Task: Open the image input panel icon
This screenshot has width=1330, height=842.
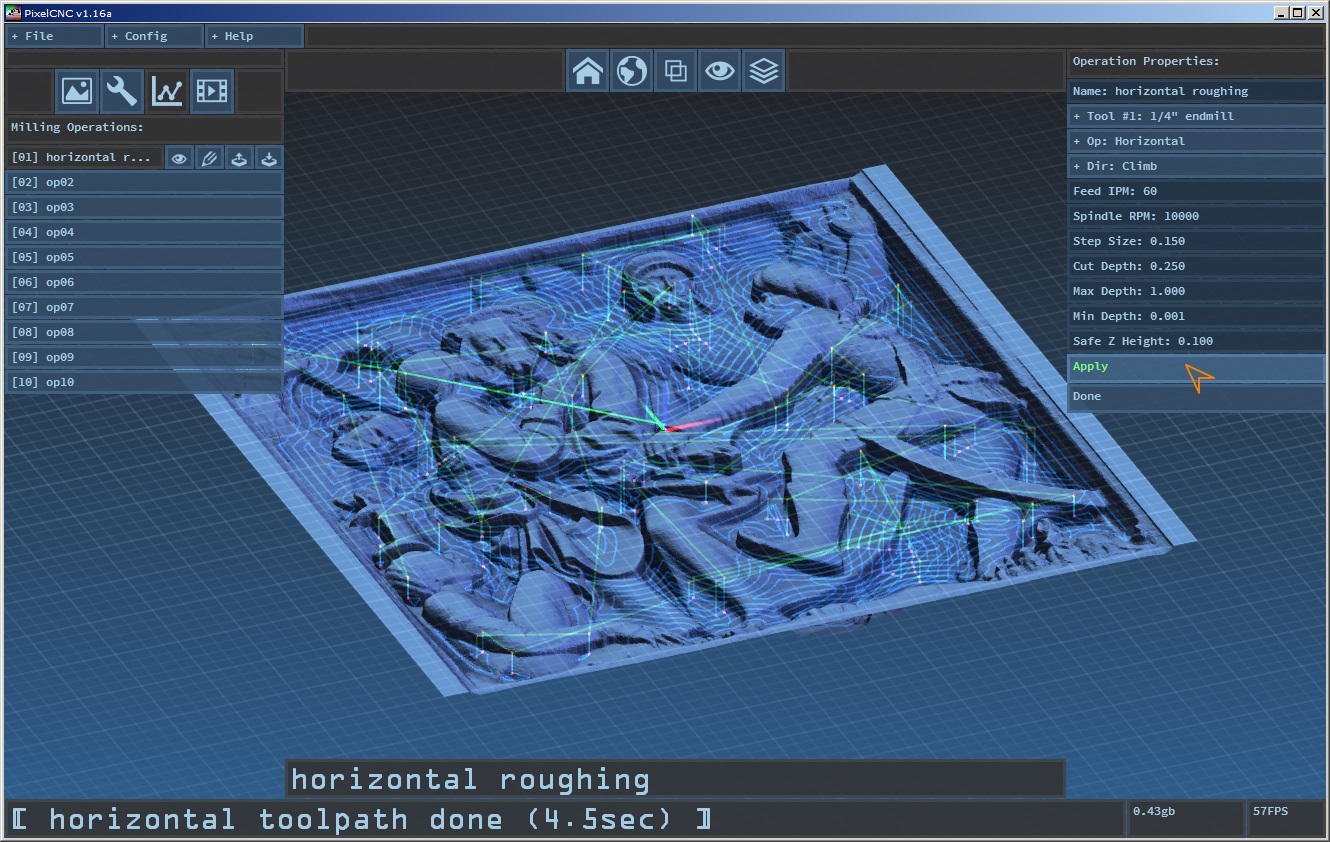Action: pyautogui.click(x=78, y=91)
